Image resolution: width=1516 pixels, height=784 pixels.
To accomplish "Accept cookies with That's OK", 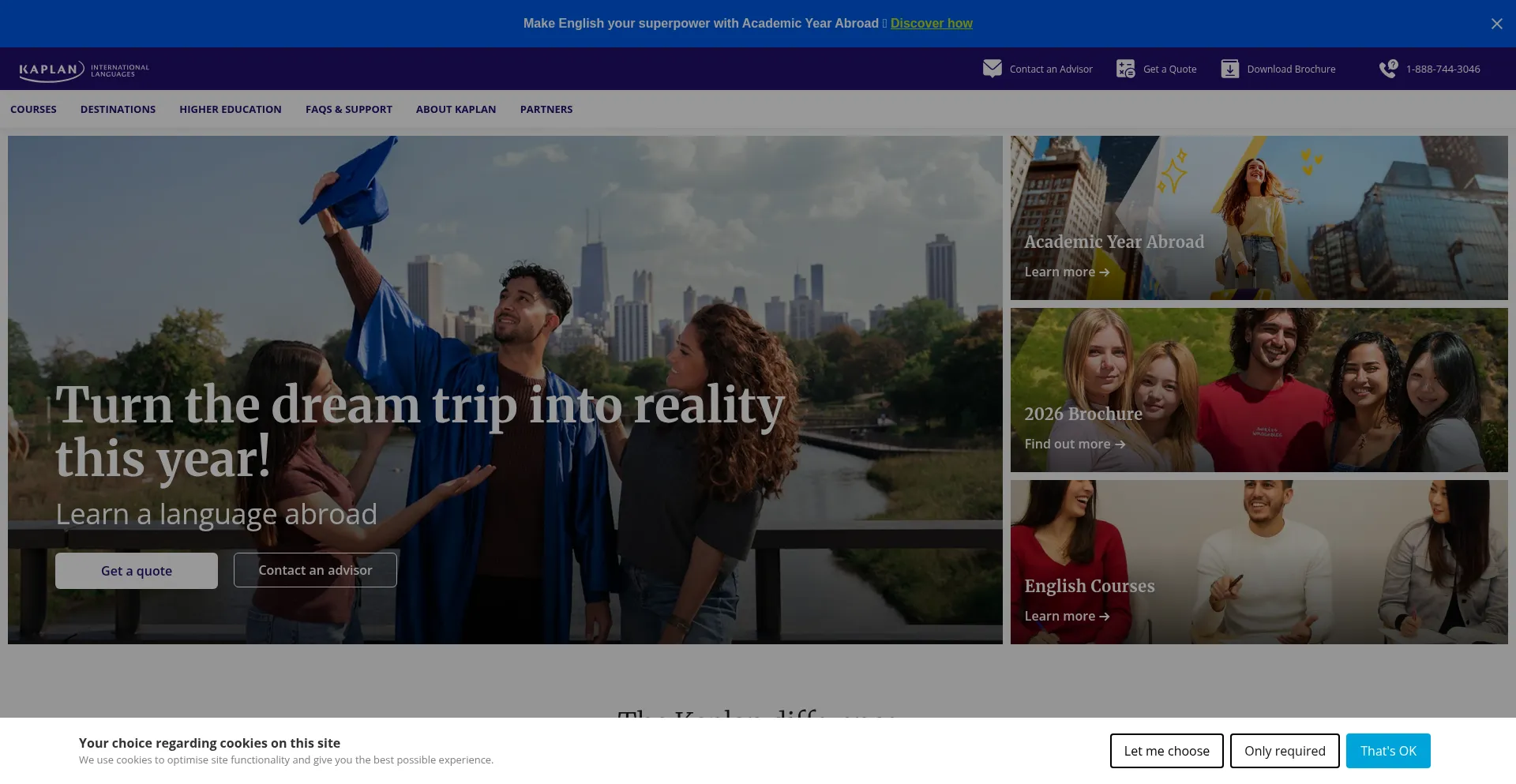I will (x=1387, y=751).
